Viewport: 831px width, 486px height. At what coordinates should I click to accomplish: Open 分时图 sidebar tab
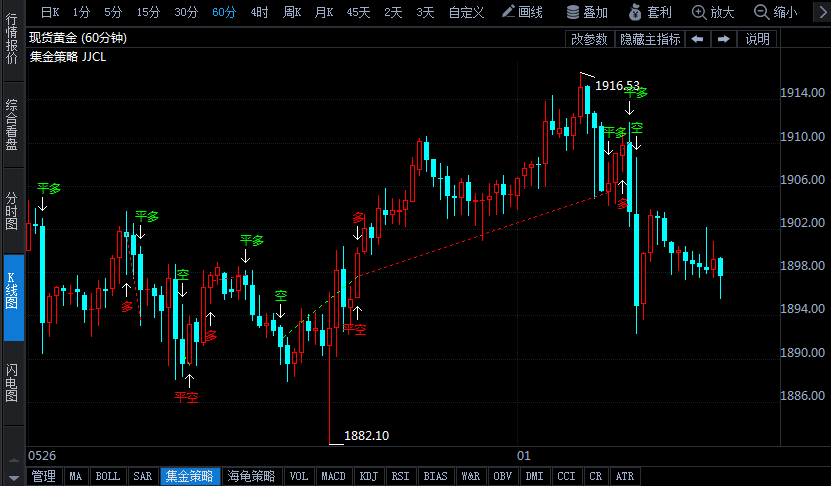tap(12, 211)
